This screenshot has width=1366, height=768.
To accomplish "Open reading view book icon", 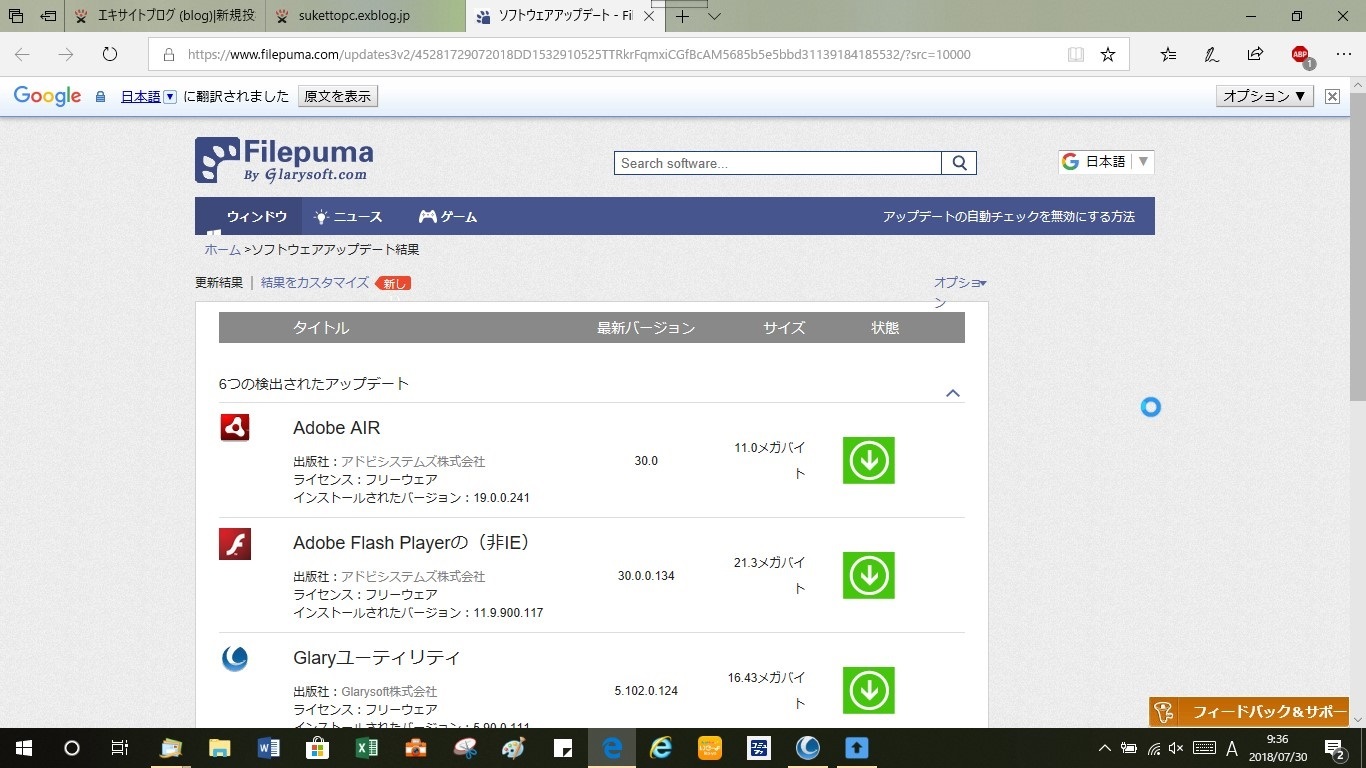I will click(1076, 55).
